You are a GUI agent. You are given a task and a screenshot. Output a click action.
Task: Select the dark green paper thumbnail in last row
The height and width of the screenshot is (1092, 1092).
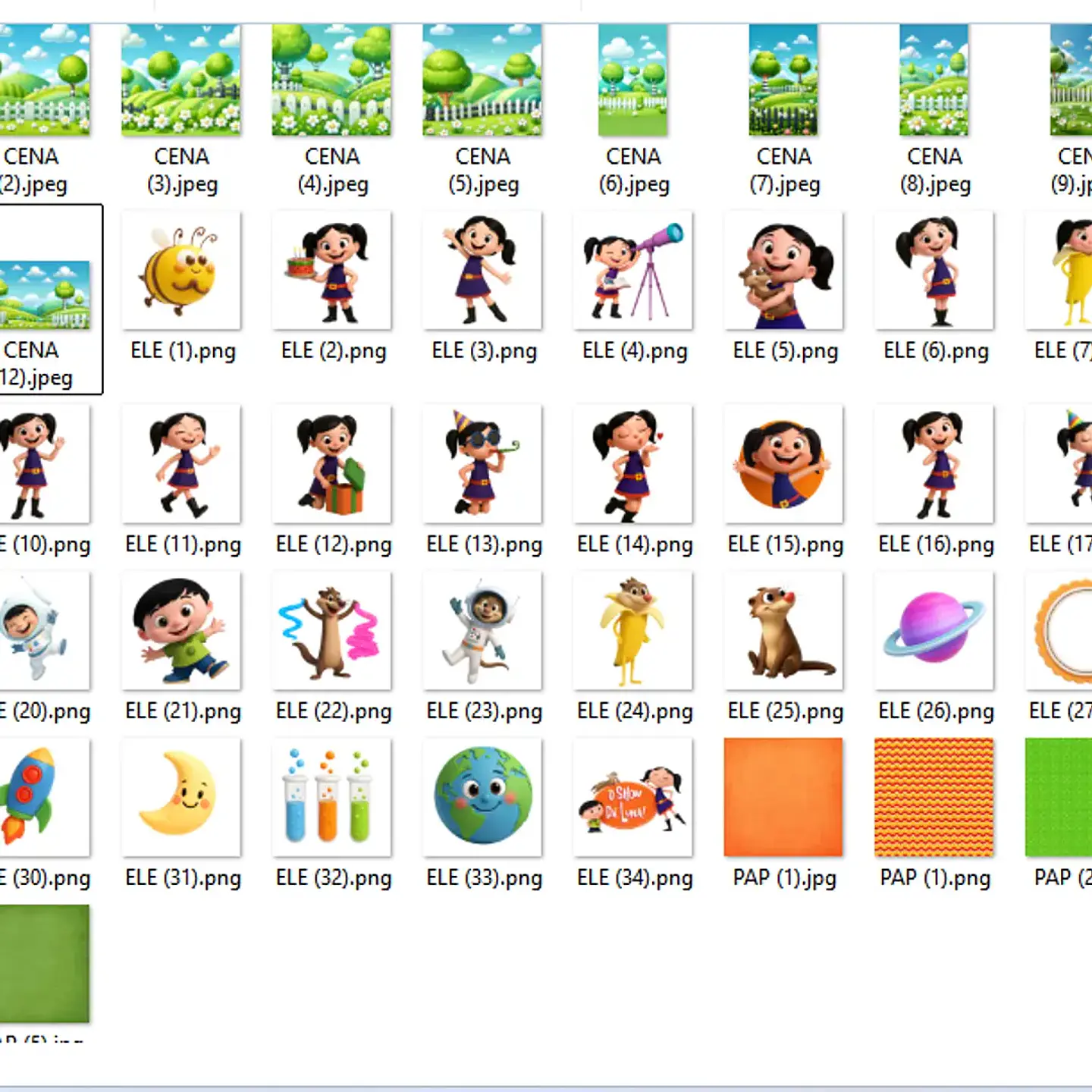click(44, 964)
